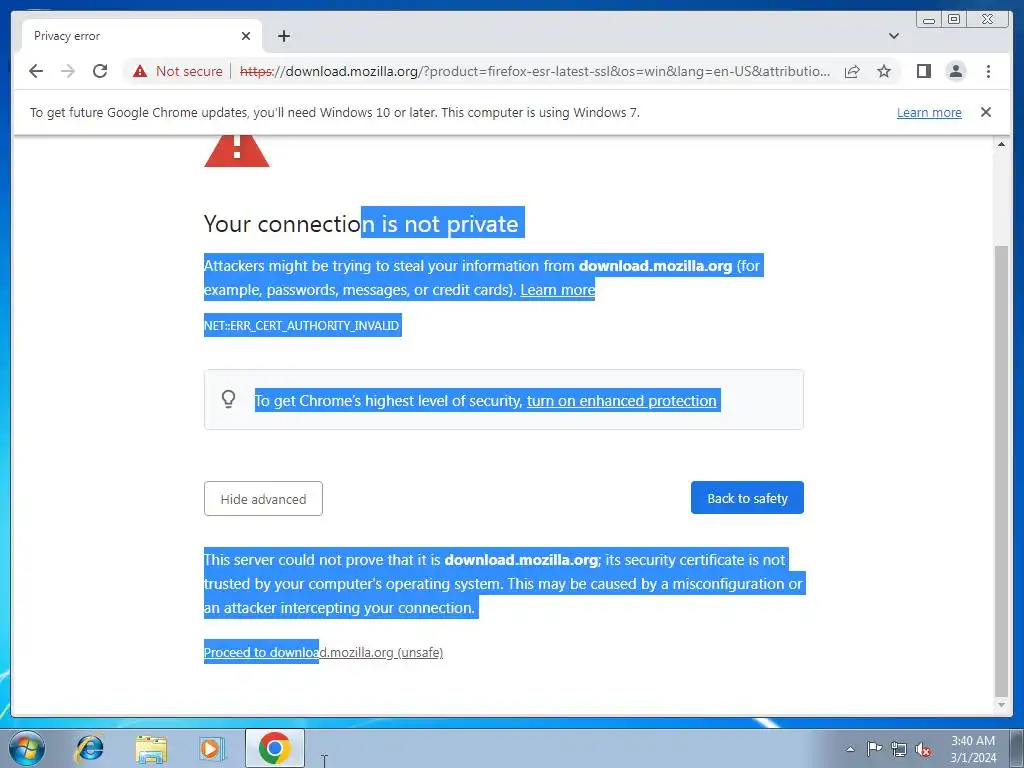Launch Internet Explorer from taskbar
The height and width of the screenshot is (768, 1024).
tap(89, 748)
